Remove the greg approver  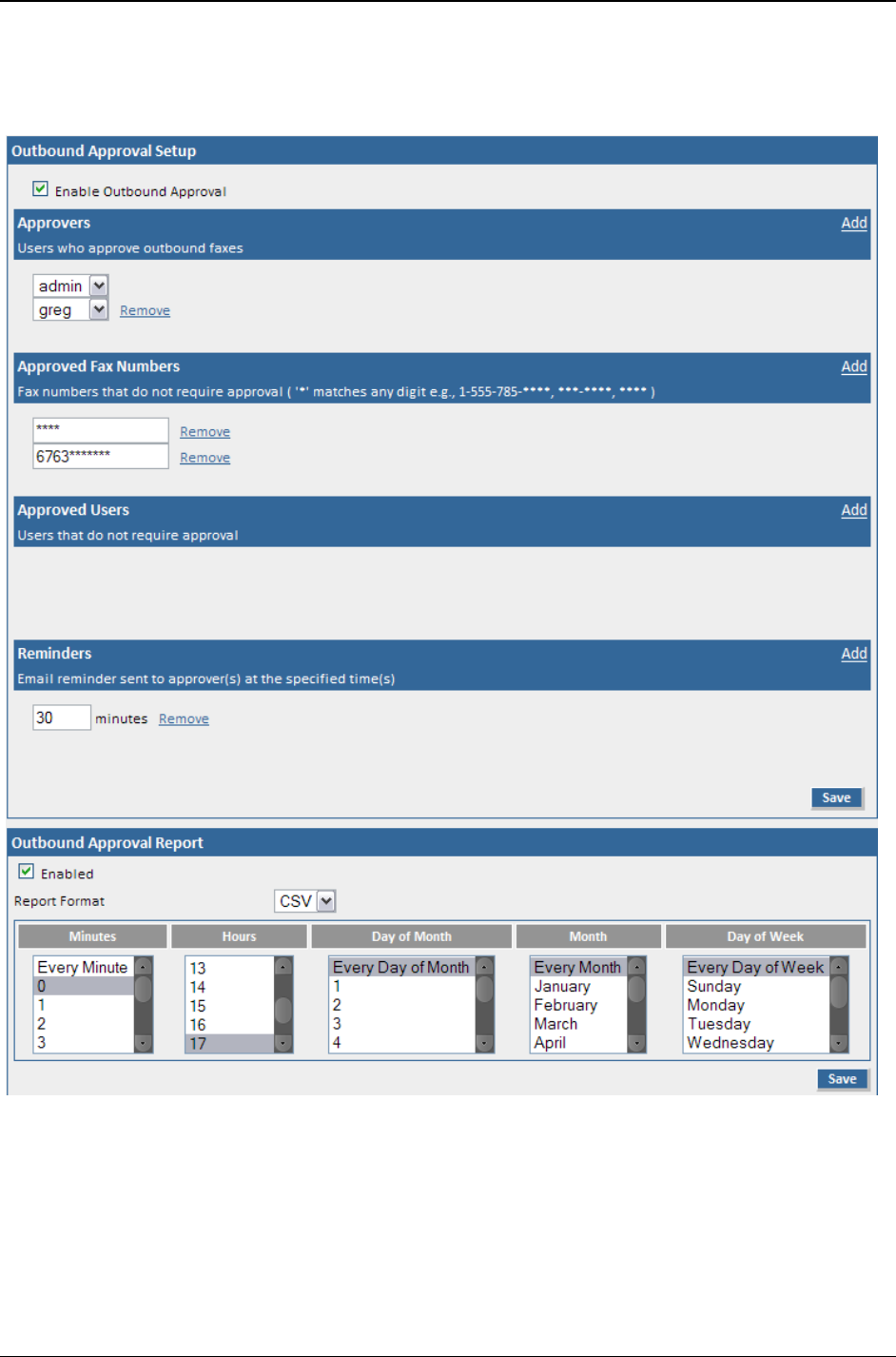click(x=145, y=311)
